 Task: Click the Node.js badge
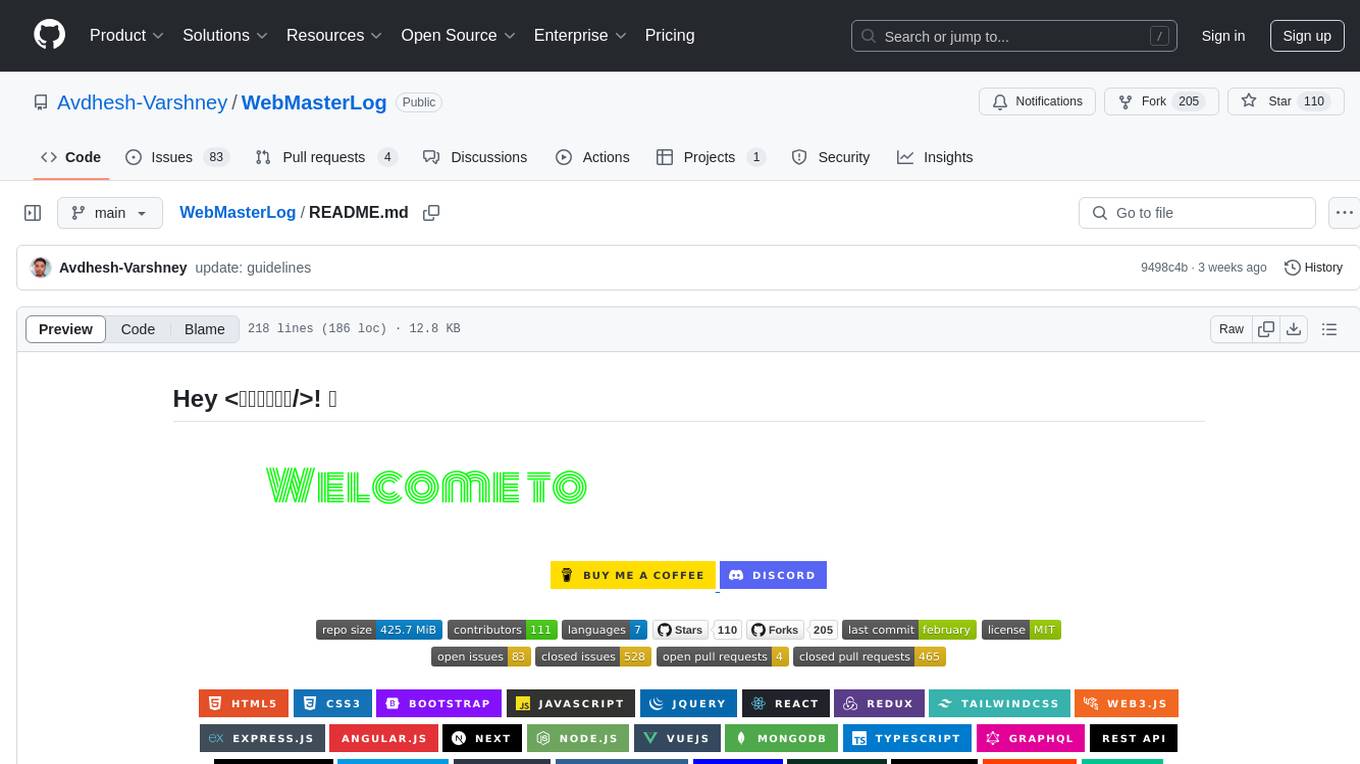pyautogui.click(x=578, y=738)
